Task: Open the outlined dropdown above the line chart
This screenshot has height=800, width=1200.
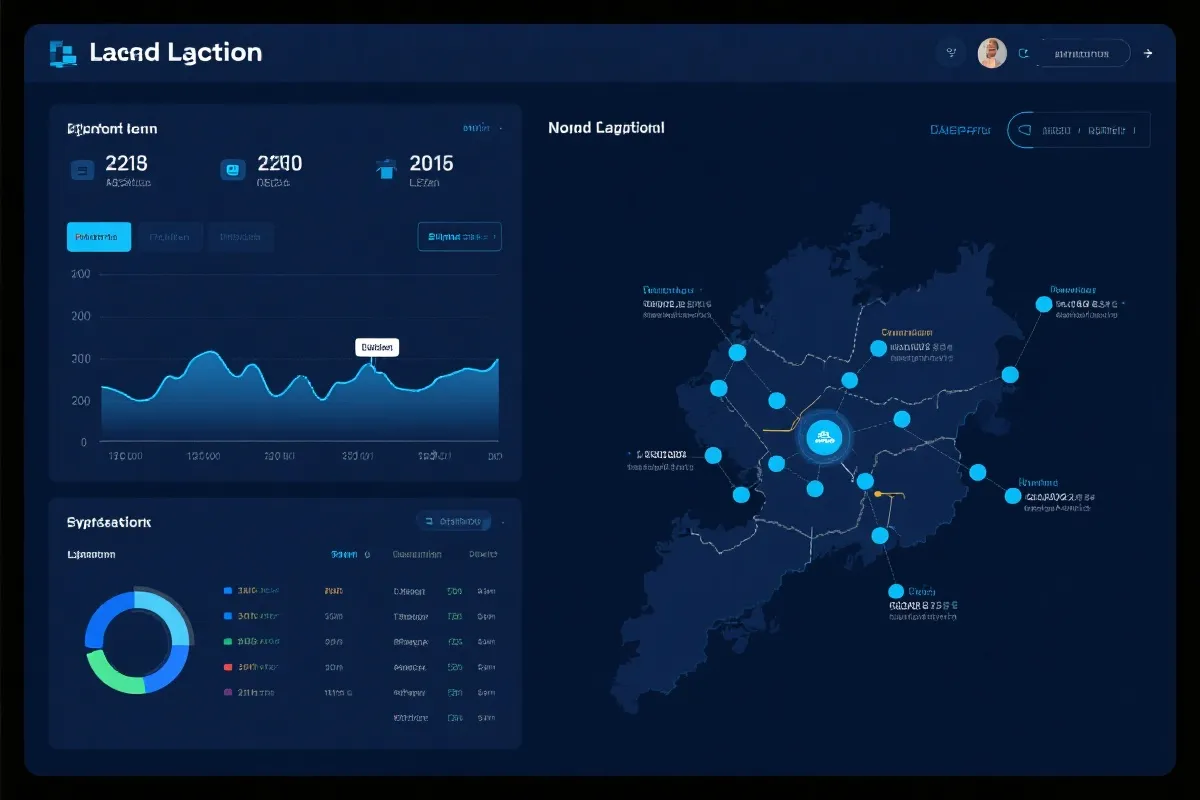Action: (459, 237)
